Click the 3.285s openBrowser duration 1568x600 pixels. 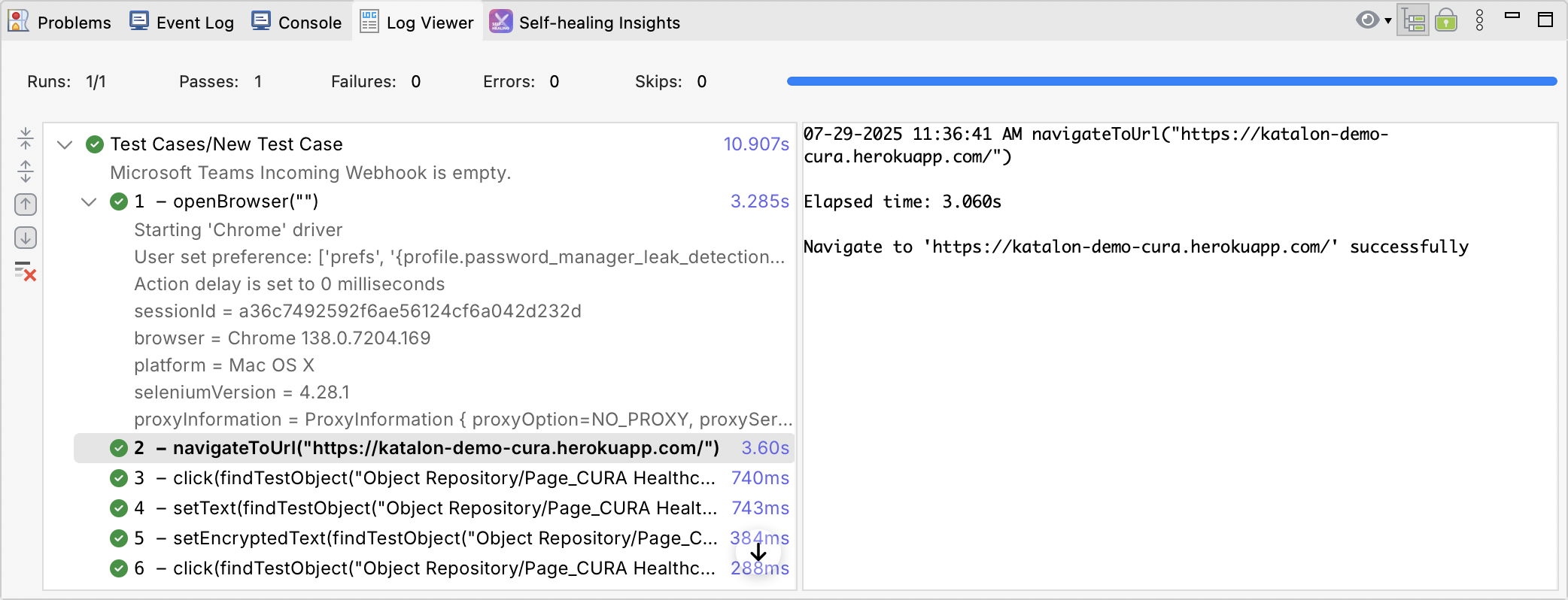759,201
